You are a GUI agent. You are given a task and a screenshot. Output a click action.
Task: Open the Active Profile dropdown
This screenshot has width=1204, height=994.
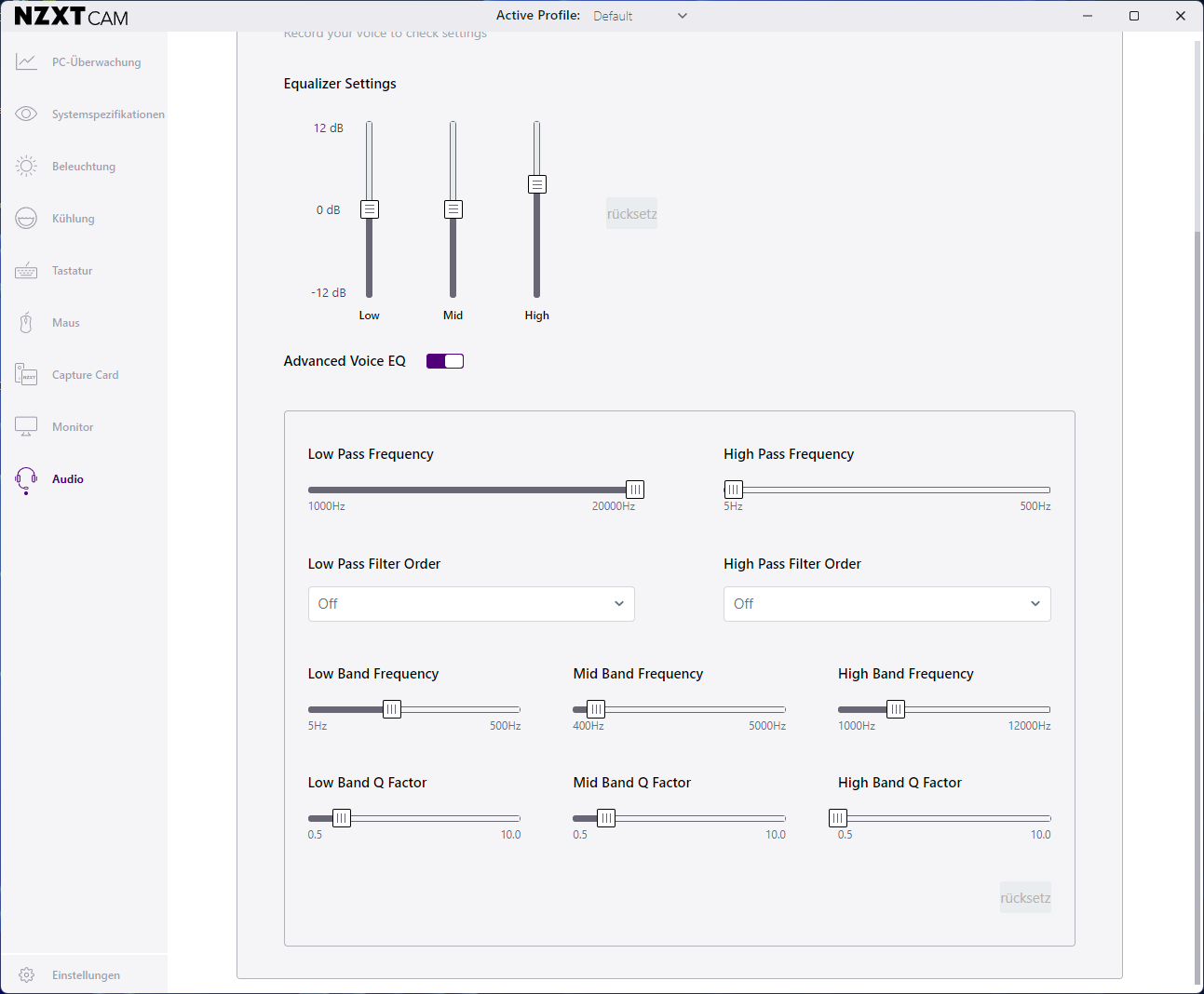(641, 16)
